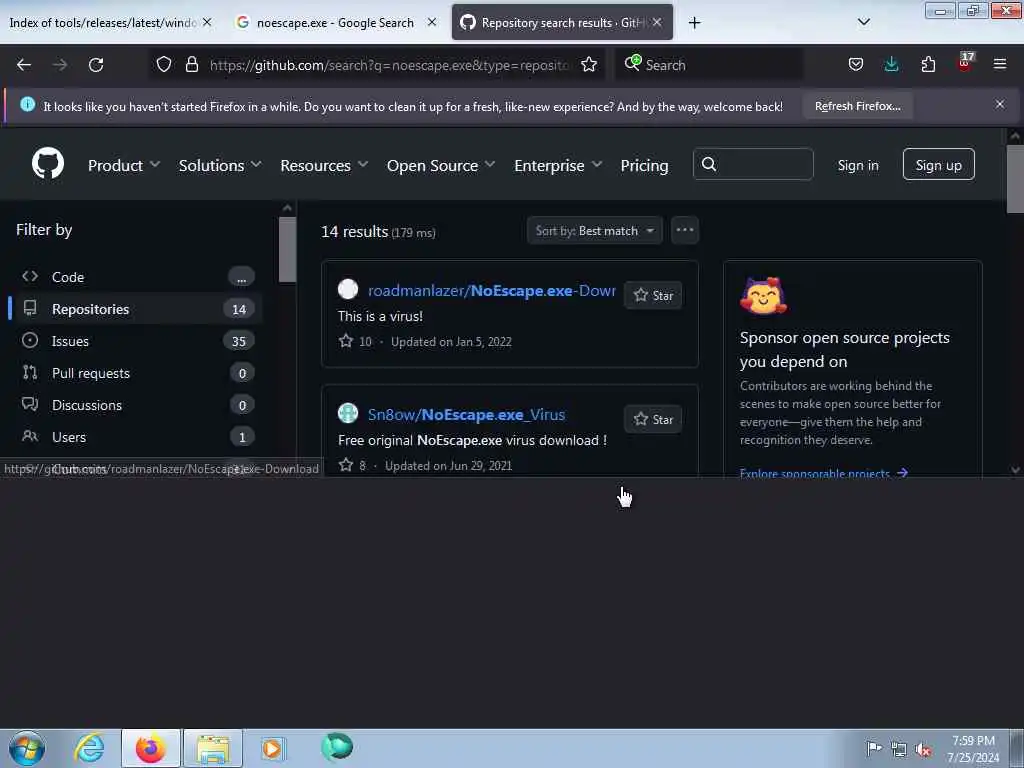Expand the Open Source dropdown

click(441, 165)
